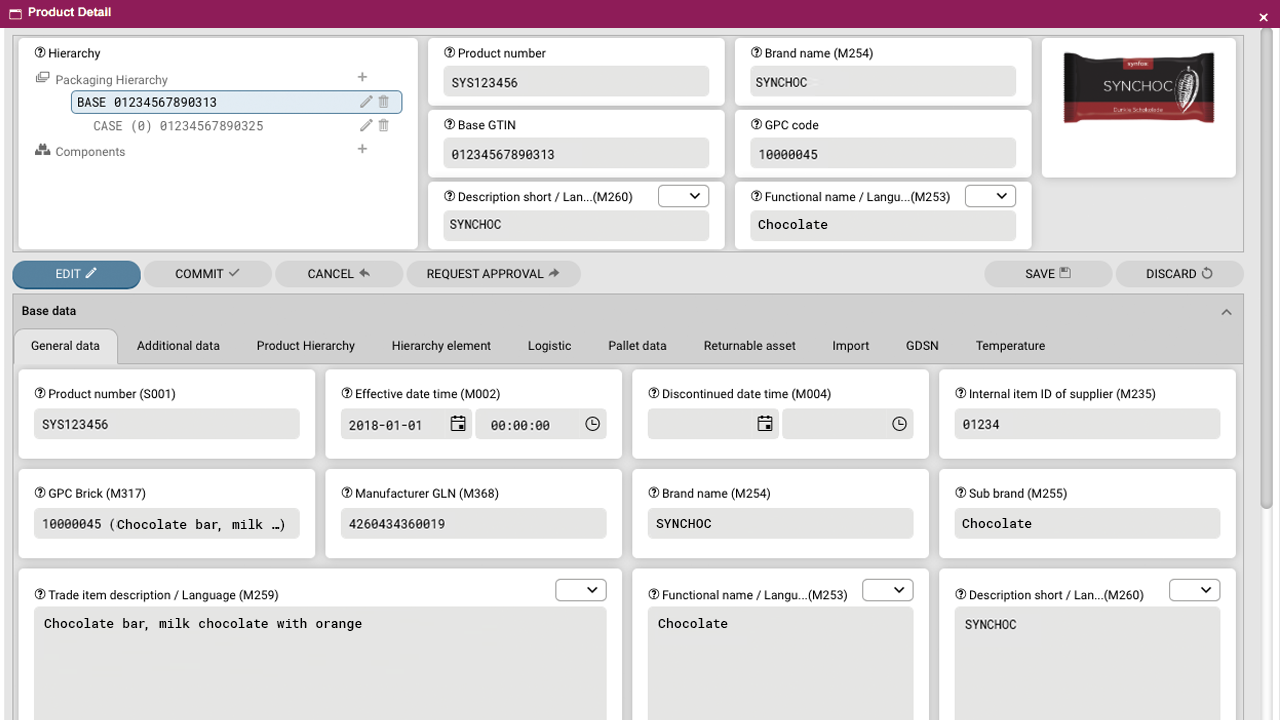The image size is (1280, 720).
Task: Switch to the Additional data tab
Action: pos(178,346)
